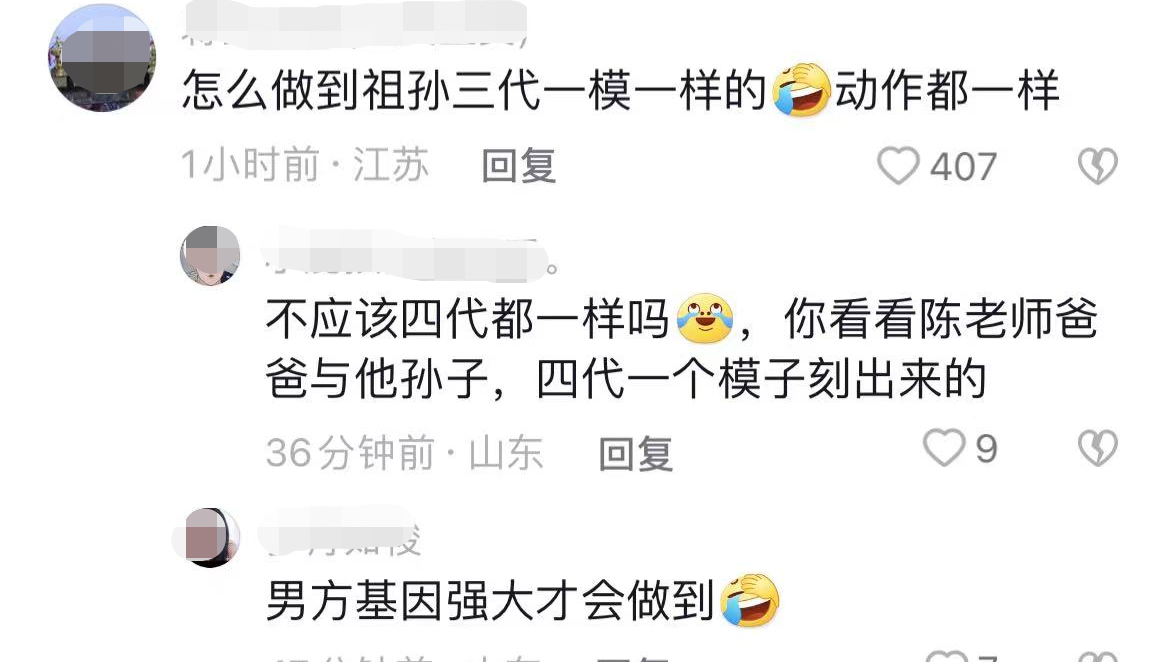Open the blurred username above the top comment
The image size is (1166, 662).
(x=355, y=23)
